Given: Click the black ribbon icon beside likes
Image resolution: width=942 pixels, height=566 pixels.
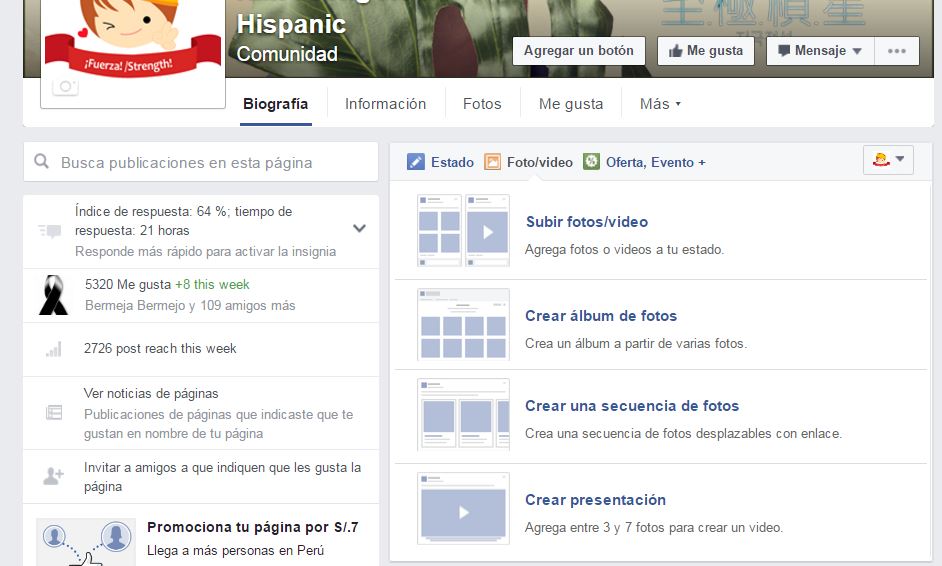Looking at the screenshot, I should pyautogui.click(x=53, y=295).
